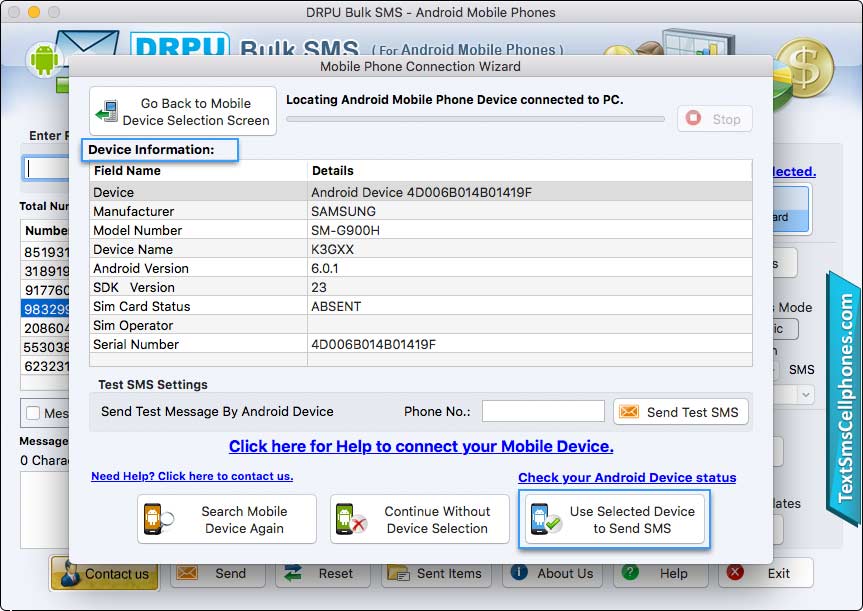The width and height of the screenshot is (863, 611).
Task: Select the Manufacturer SAMSUNG row
Action: [420, 211]
